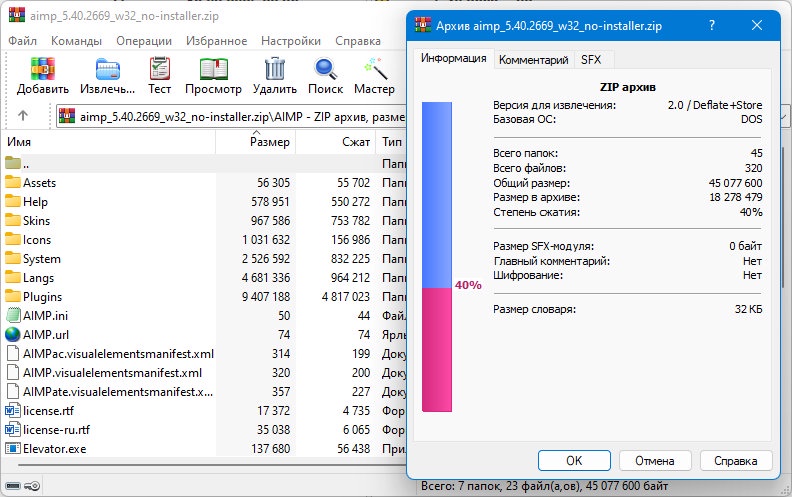Click the Удалить trash bin icon
Image resolution: width=792 pixels, height=497 pixels.
coord(275,69)
